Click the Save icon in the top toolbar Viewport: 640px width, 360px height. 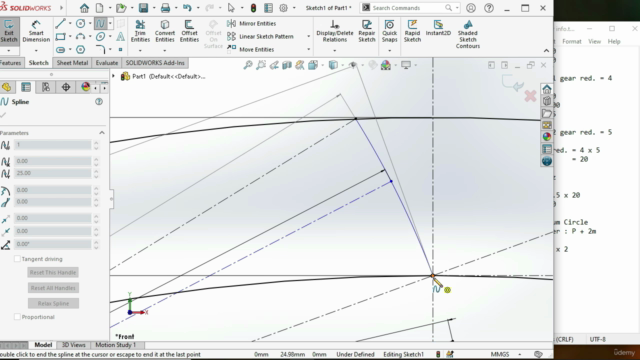coord(143,8)
